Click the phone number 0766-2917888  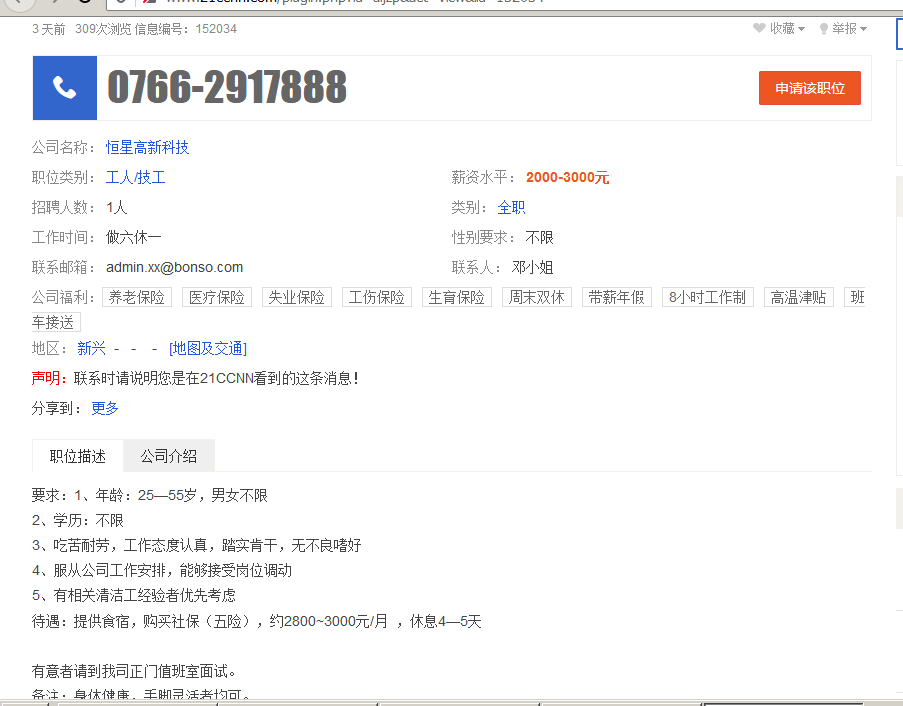[227, 88]
